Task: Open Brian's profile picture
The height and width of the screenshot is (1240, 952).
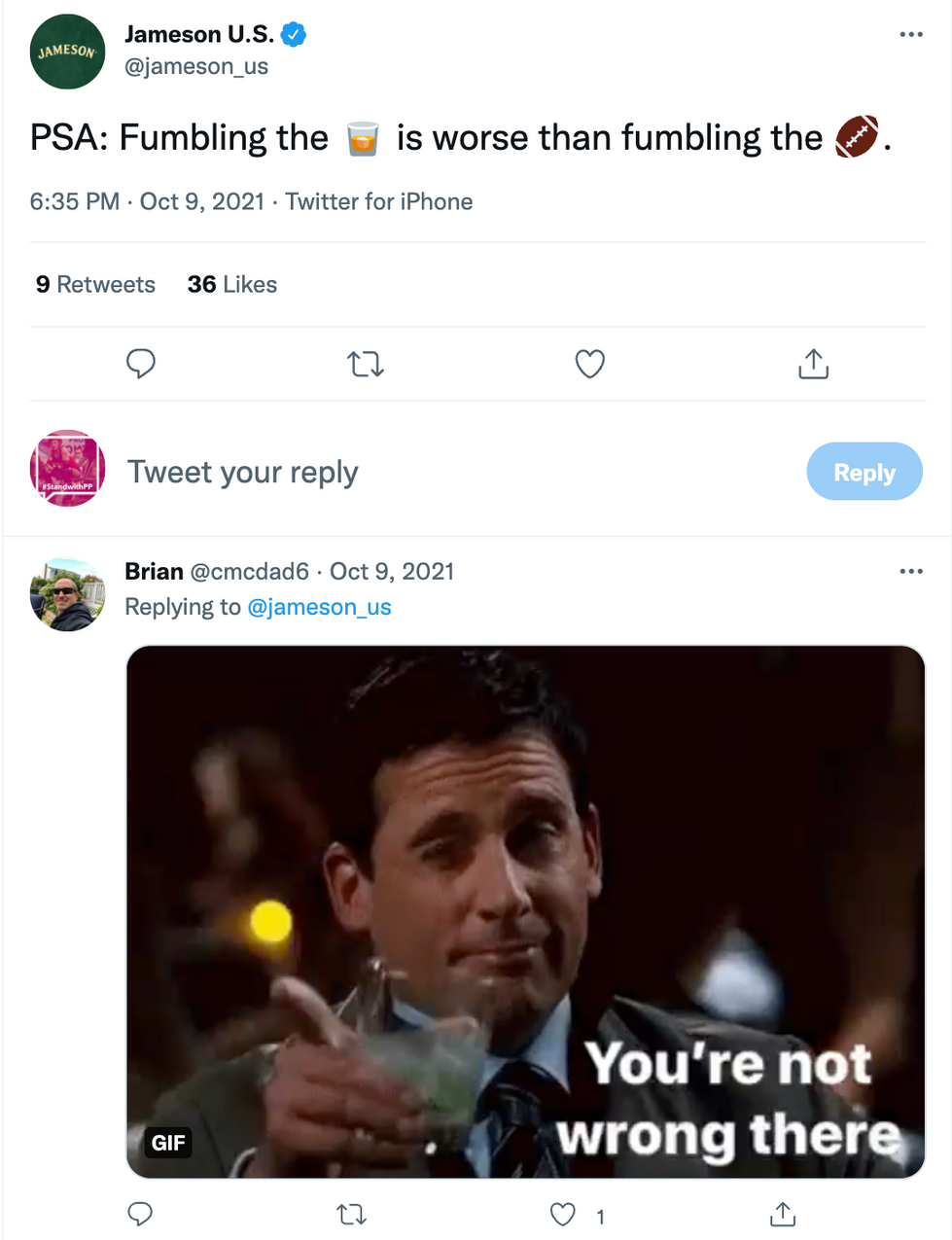Action: (x=67, y=594)
